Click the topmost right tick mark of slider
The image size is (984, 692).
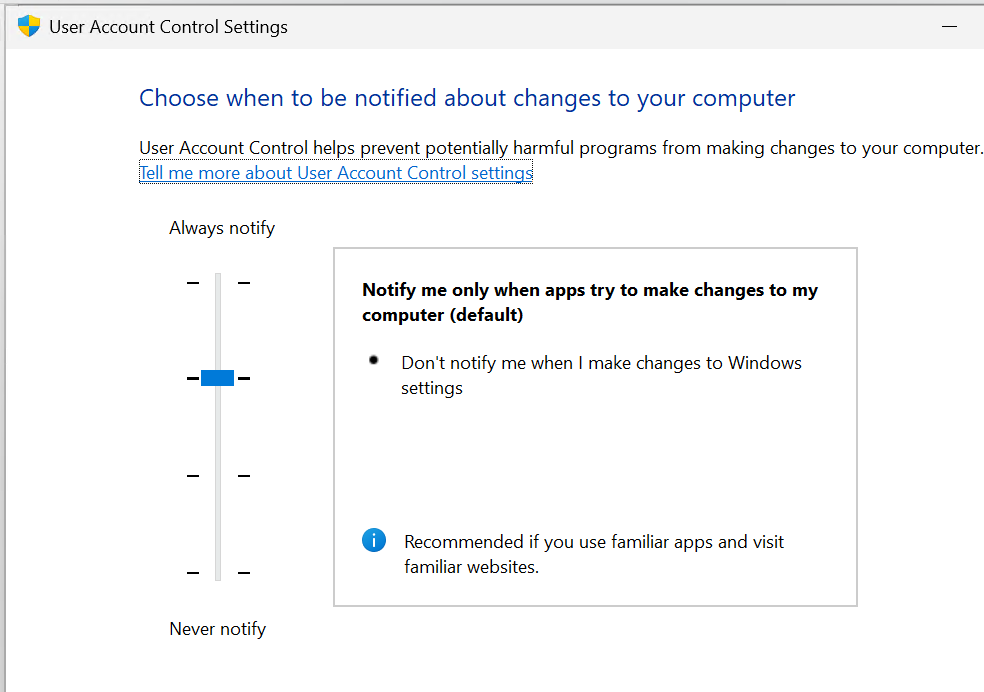point(244,283)
